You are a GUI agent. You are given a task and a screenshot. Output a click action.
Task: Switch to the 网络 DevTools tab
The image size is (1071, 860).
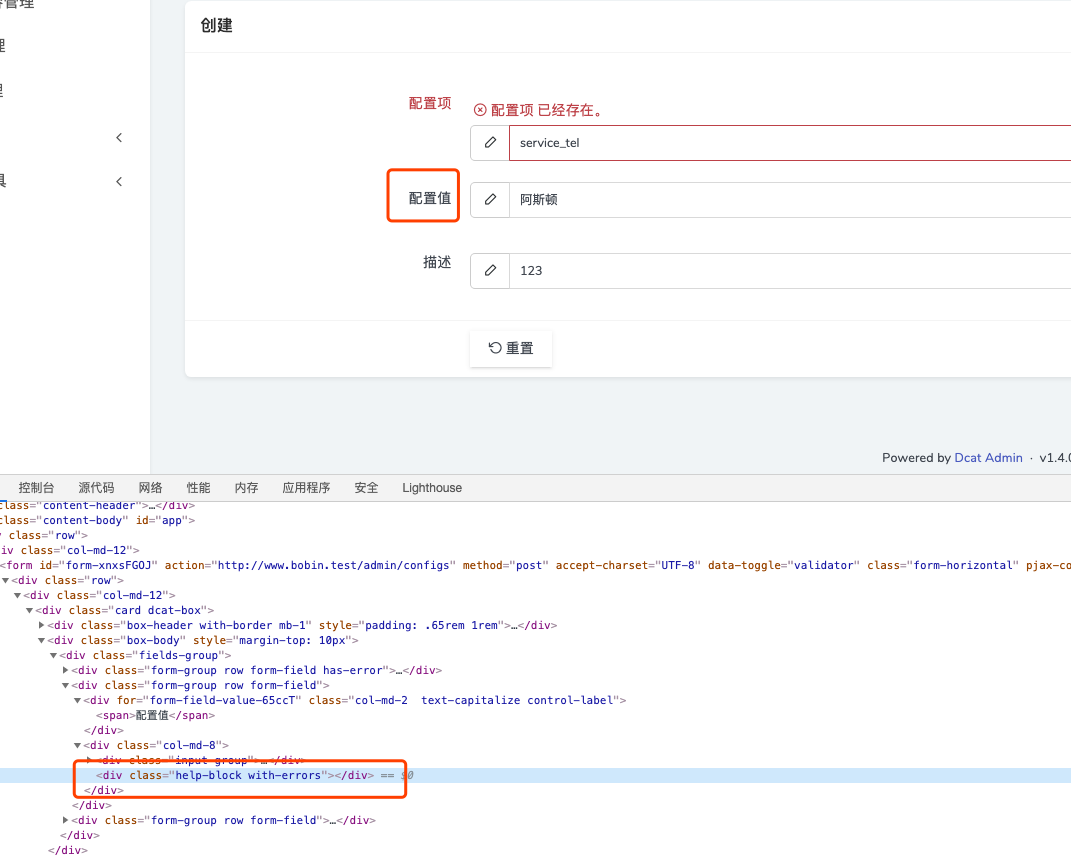(150, 487)
